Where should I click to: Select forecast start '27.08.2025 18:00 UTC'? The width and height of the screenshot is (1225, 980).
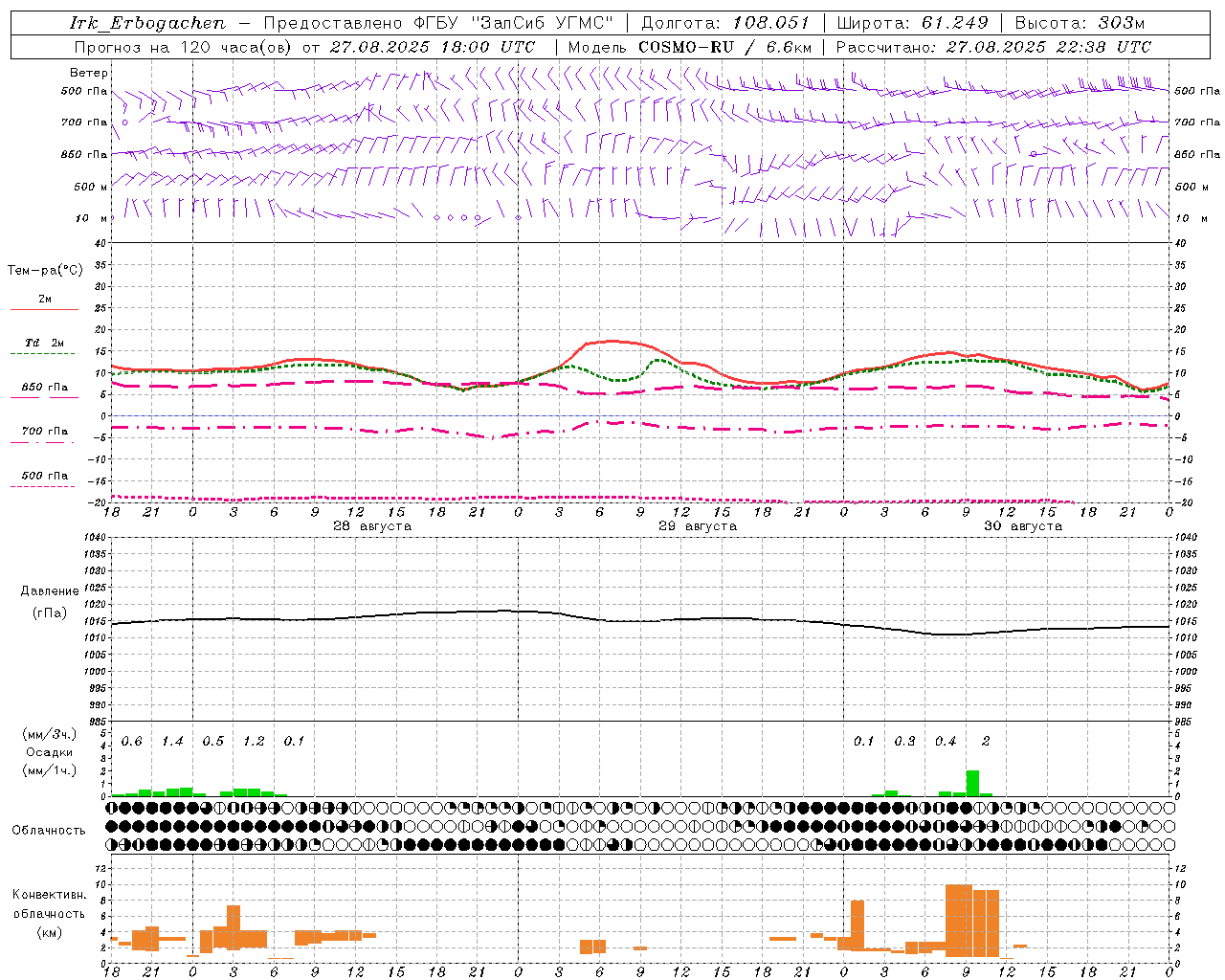coord(432,47)
